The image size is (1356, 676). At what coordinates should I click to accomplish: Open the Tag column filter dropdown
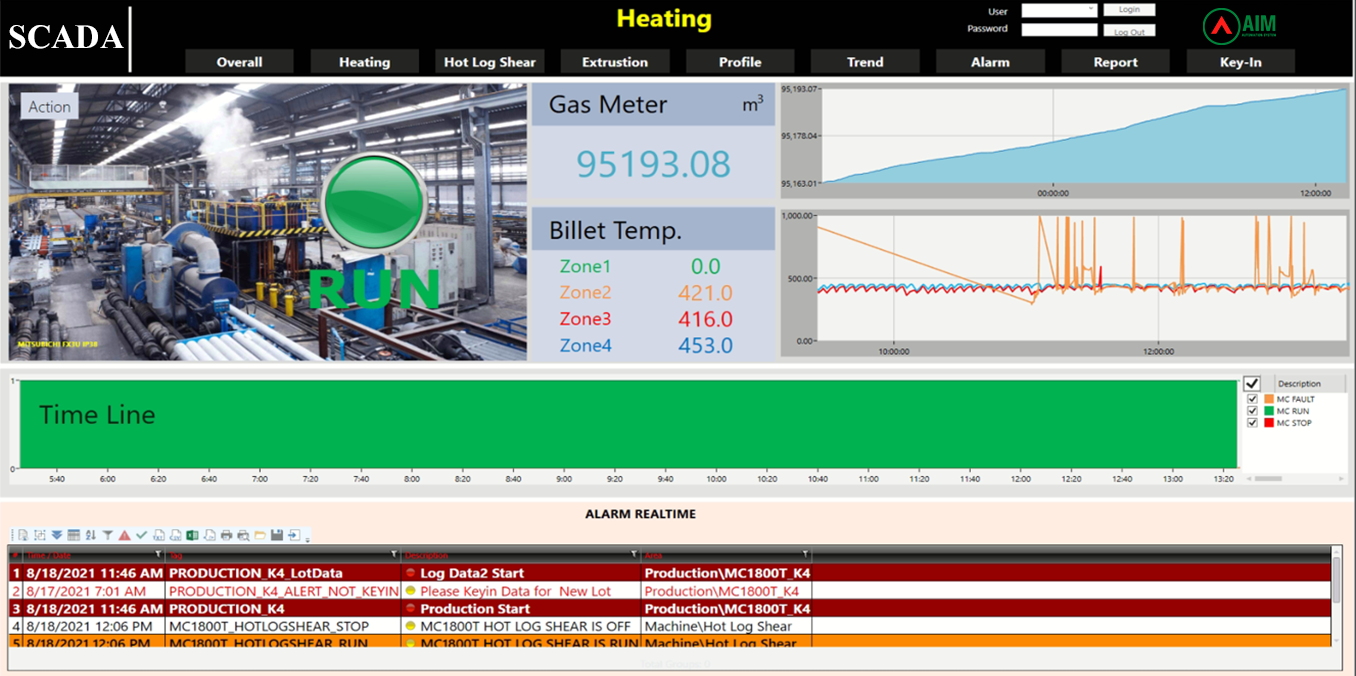(x=395, y=554)
